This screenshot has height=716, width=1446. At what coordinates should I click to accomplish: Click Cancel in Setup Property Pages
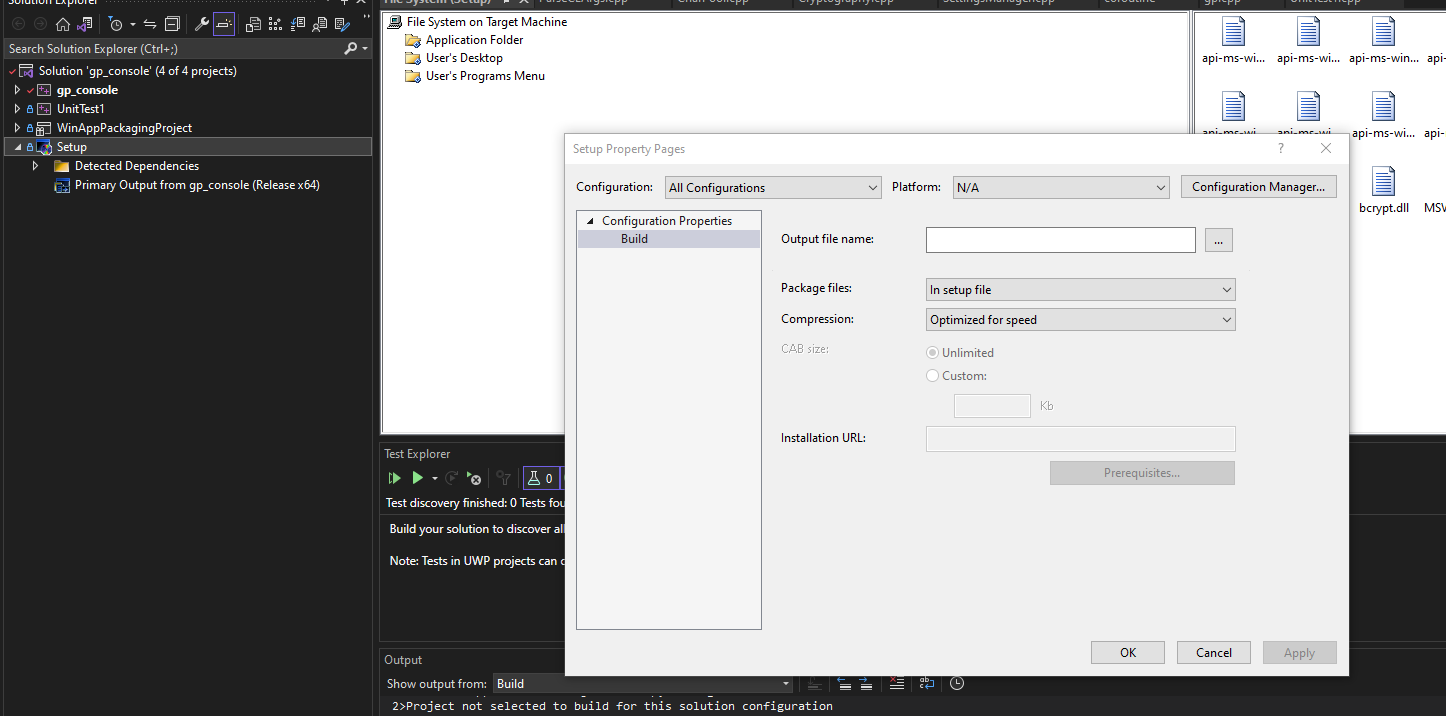1214,653
